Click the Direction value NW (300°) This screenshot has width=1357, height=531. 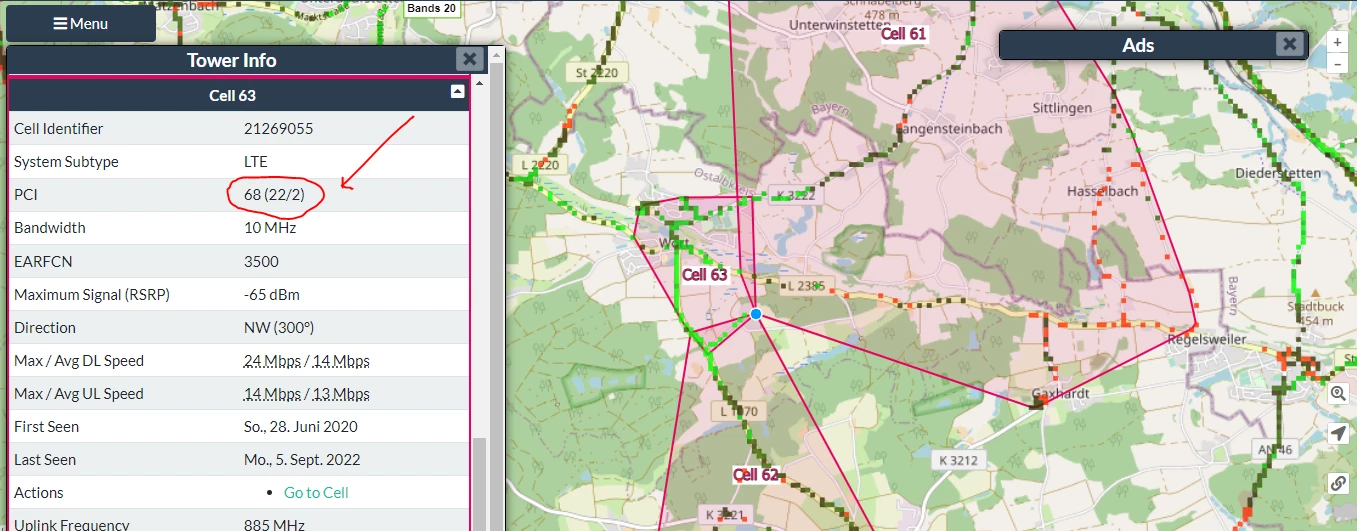(x=279, y=327)
